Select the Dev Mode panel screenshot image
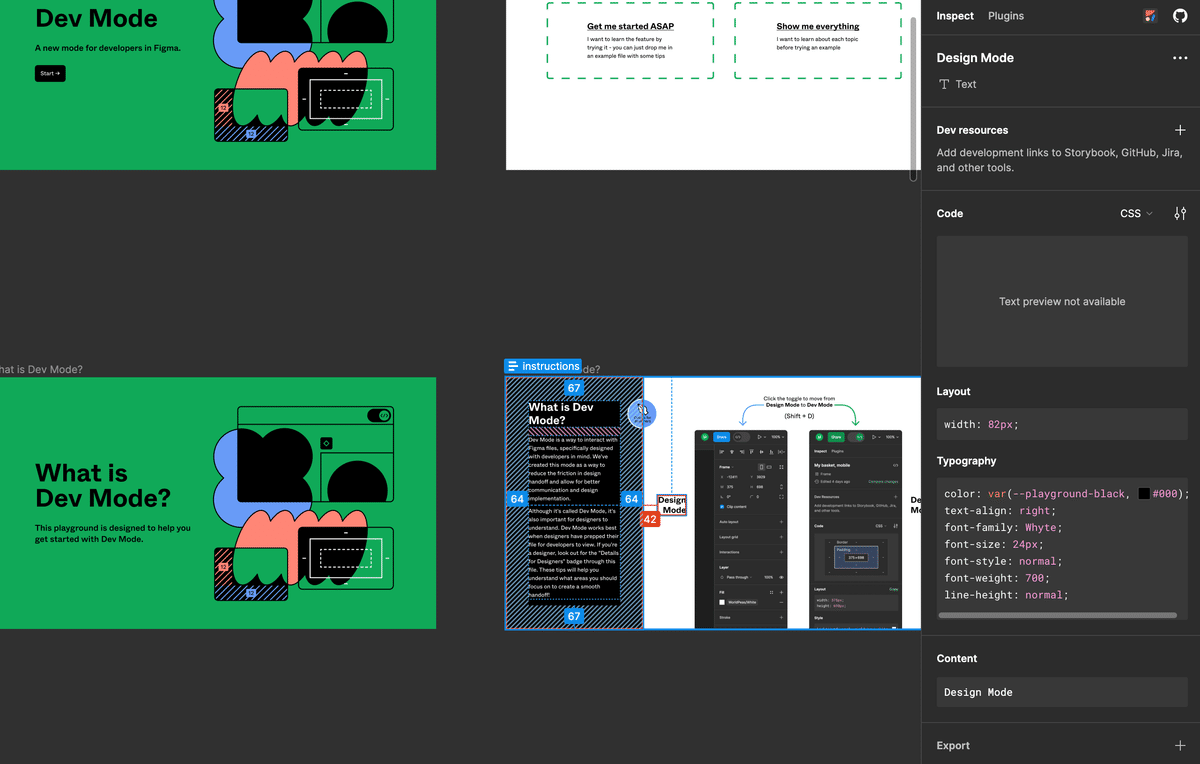This screenshot has height=764, width=1200. tap(855, 530)
